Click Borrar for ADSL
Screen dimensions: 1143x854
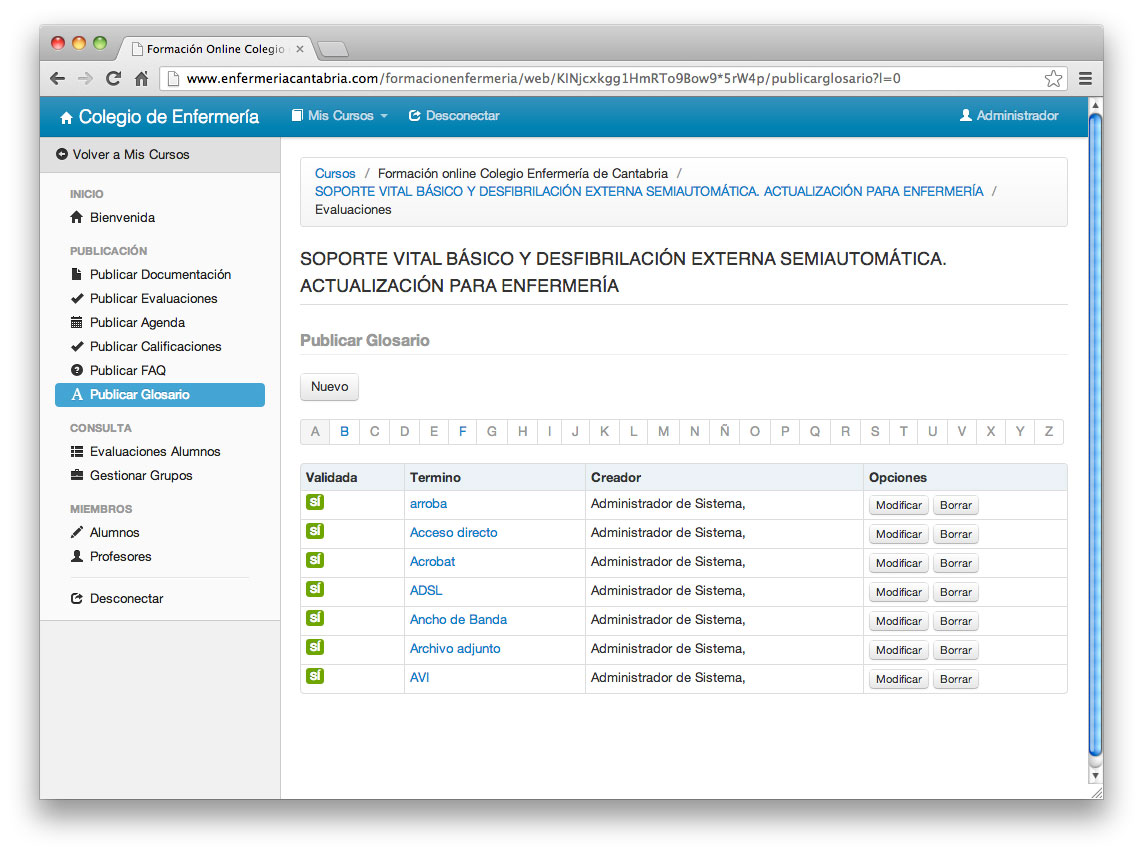point(956,592)
